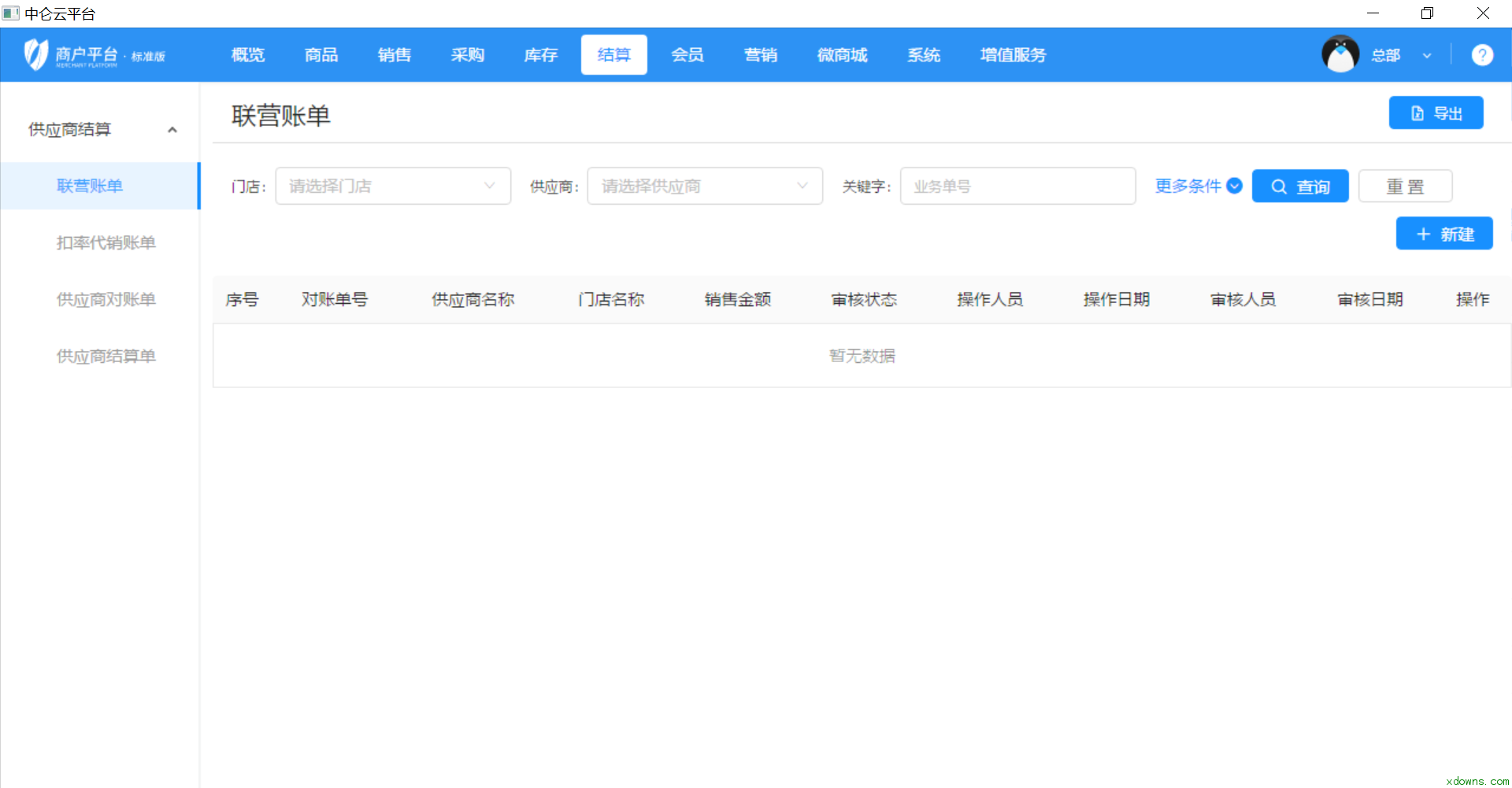Click the 销售金额 column header
This screenshot has height=788, width=1512.
click(738, 299)
